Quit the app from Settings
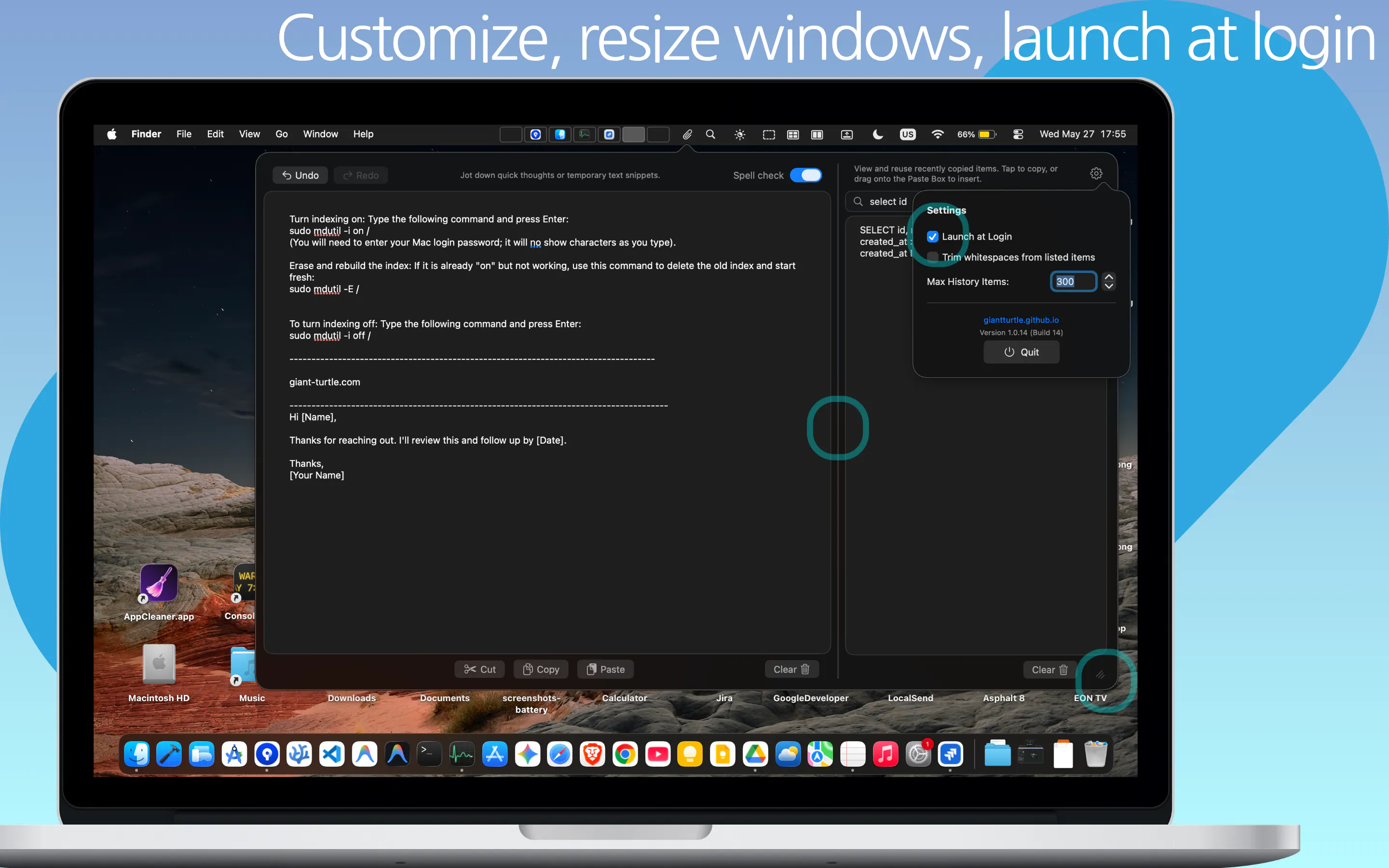 (x=1021, y=352)
